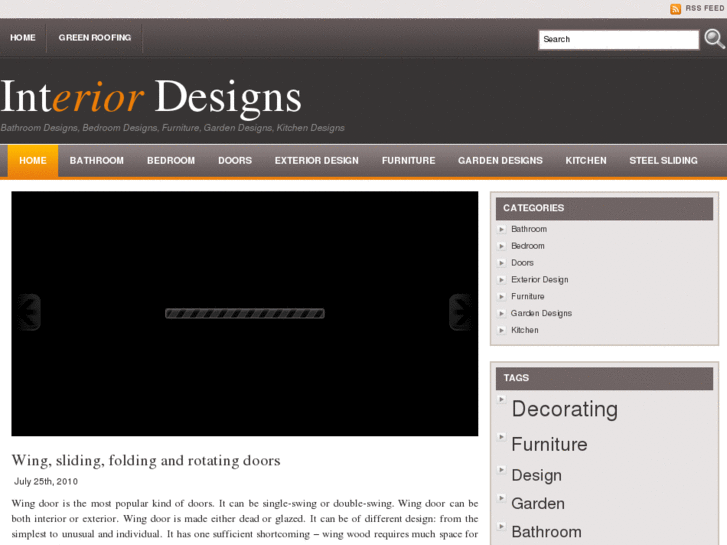Screen dimensions: 727x545
Task: Click arrow bullet beside Design tag
Action: click(x=501, y=469)
